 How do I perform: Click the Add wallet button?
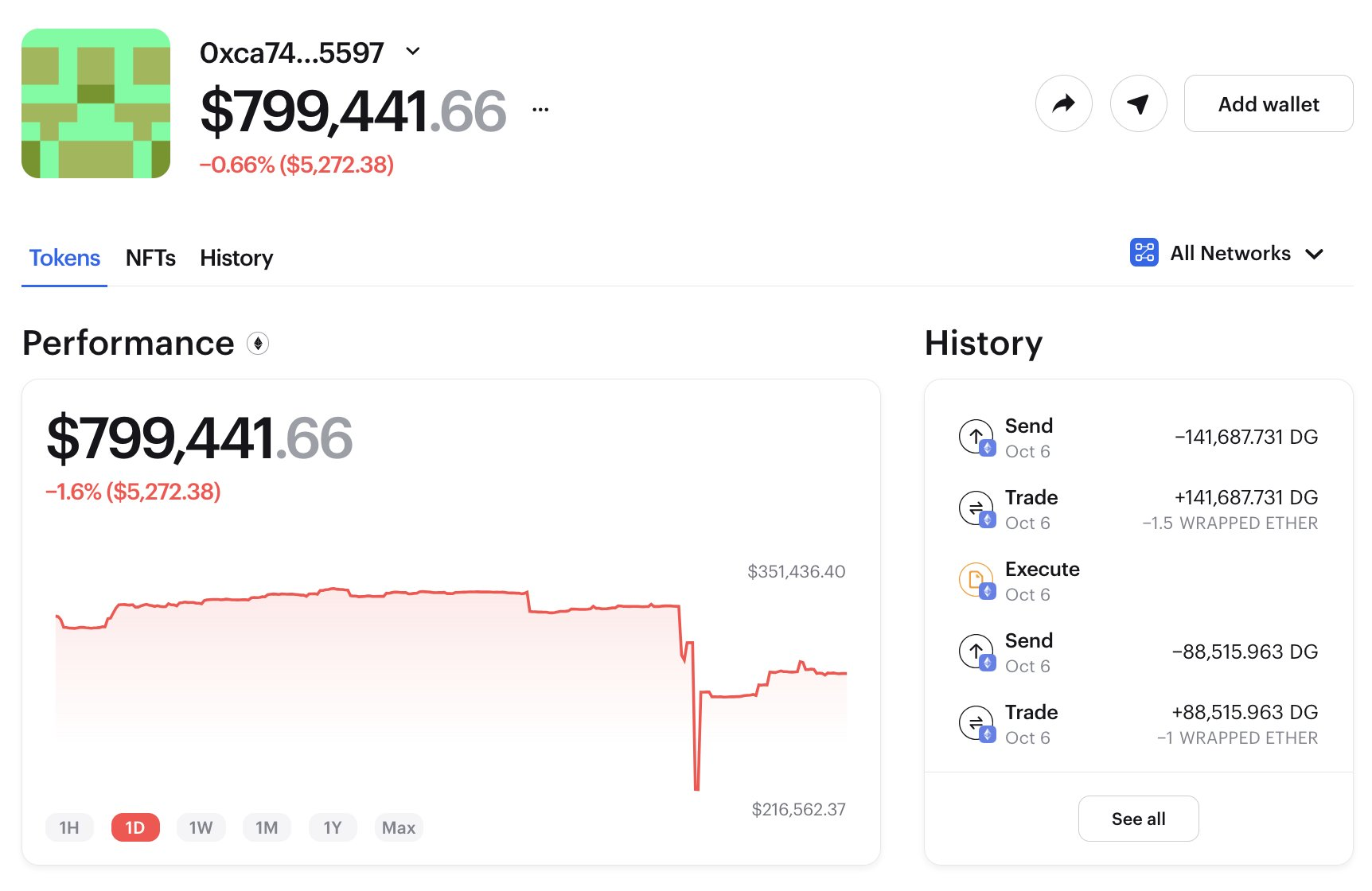point(1269,103)
